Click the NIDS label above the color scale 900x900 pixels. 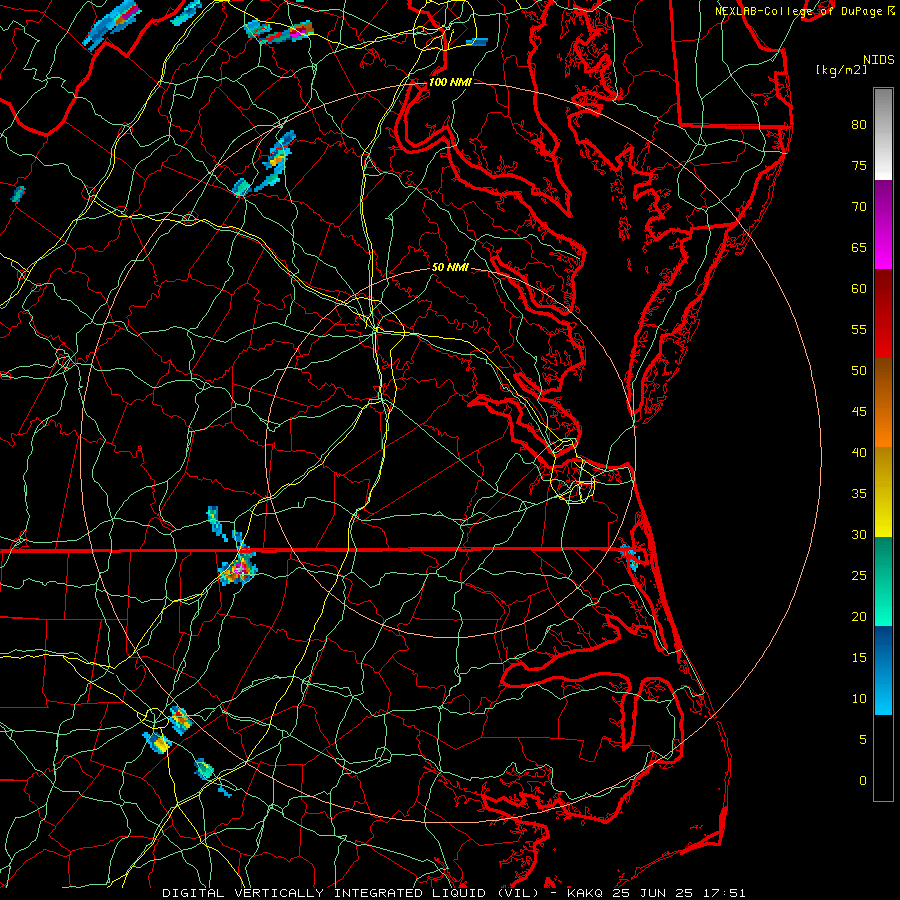click(x=878, y=60)
